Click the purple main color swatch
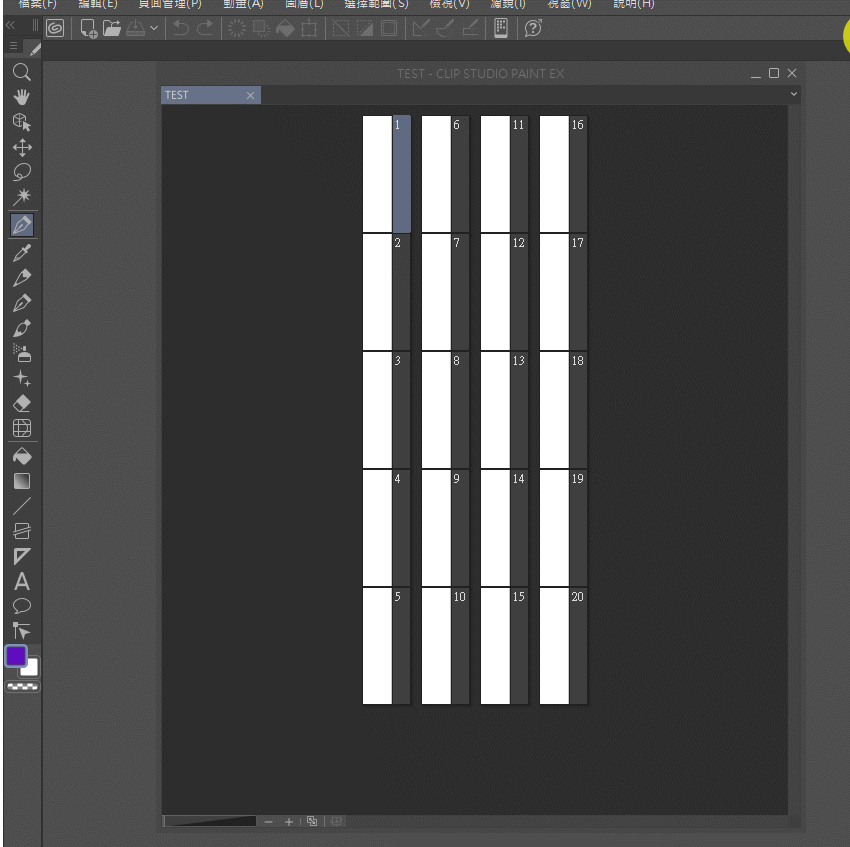850x847 pixels. pyautogui.click(x=16, y=656)
